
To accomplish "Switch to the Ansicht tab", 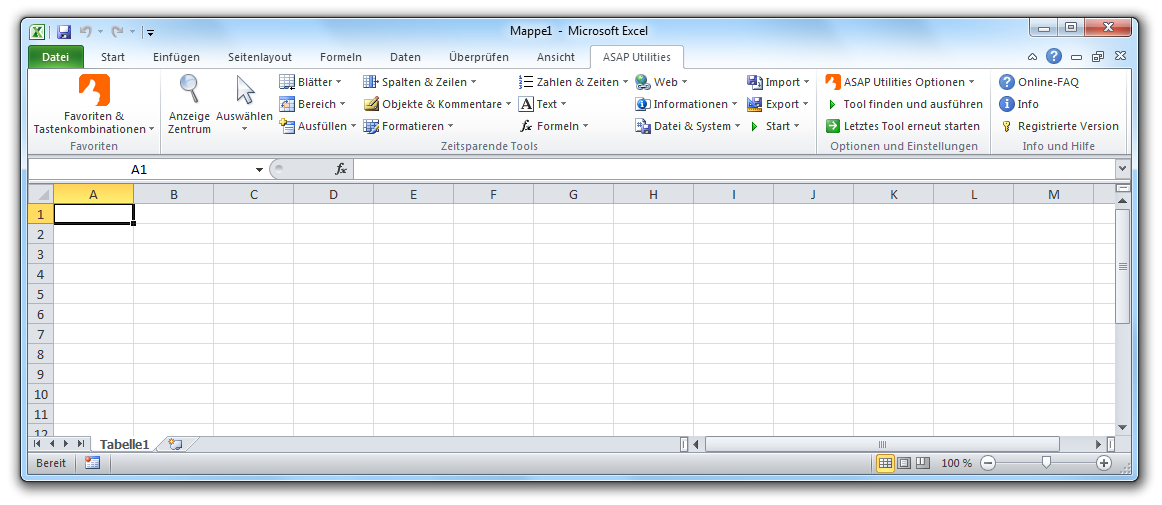I will pyautogui.click(x=556, y=57).
